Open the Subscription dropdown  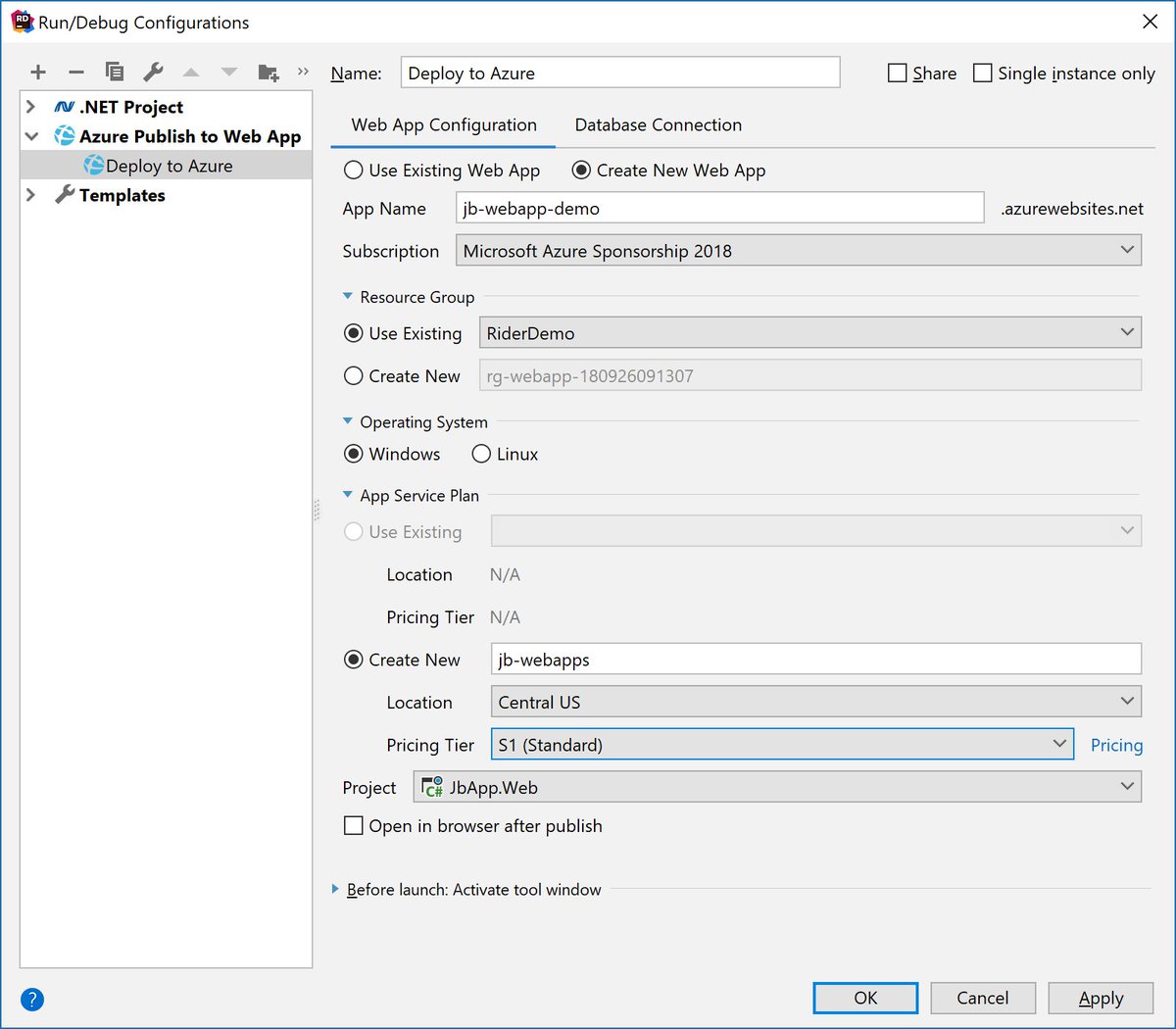(x=799, y=251)
